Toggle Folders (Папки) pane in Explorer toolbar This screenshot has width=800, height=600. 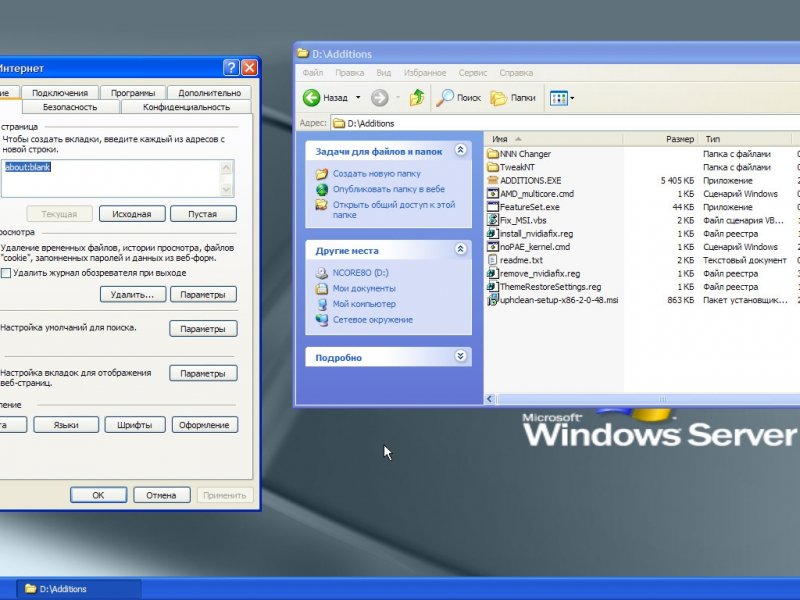pyautogui.click(x=498, y=97)
